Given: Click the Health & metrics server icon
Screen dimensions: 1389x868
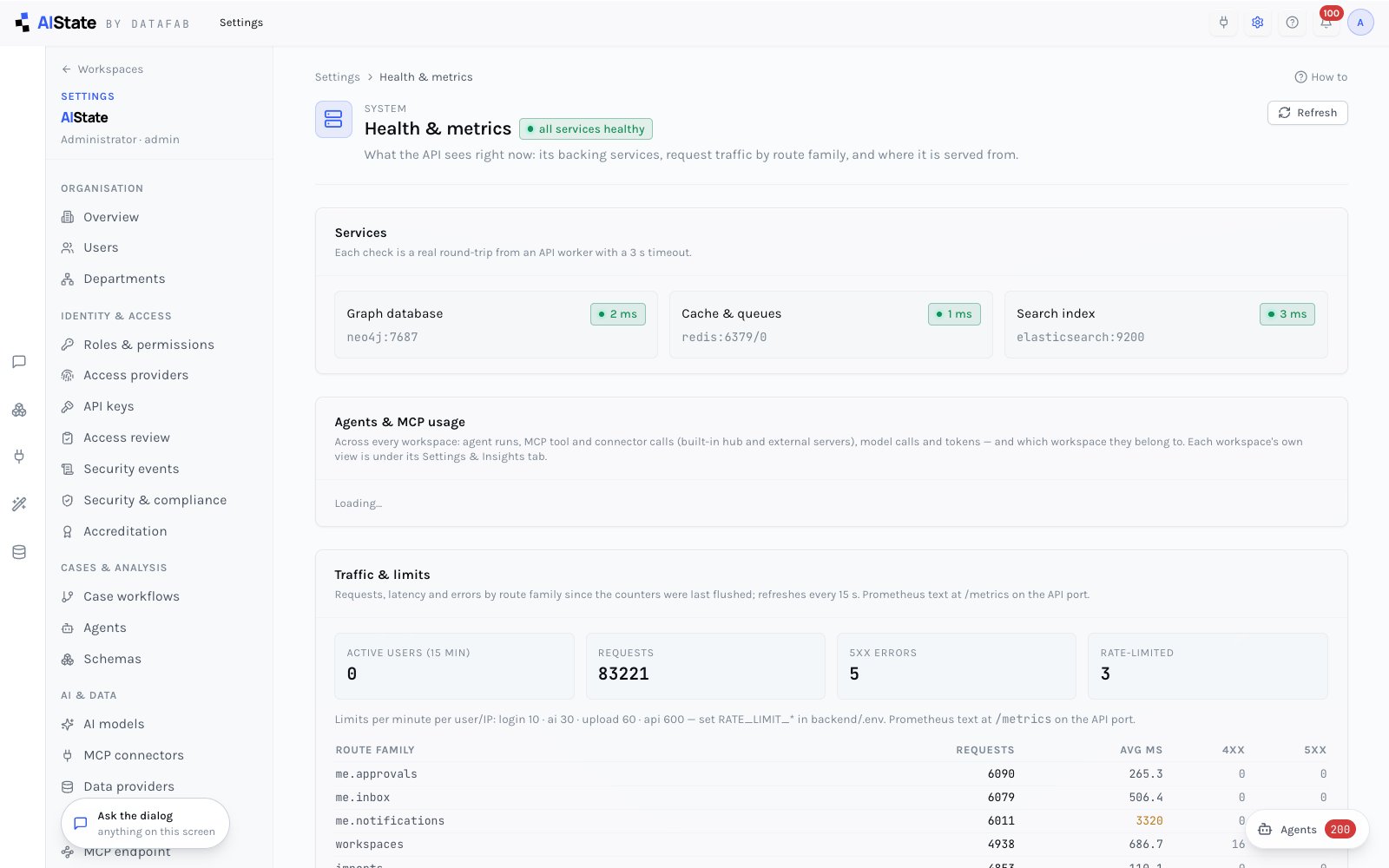Looking at the screenshot, I should 333,119.
